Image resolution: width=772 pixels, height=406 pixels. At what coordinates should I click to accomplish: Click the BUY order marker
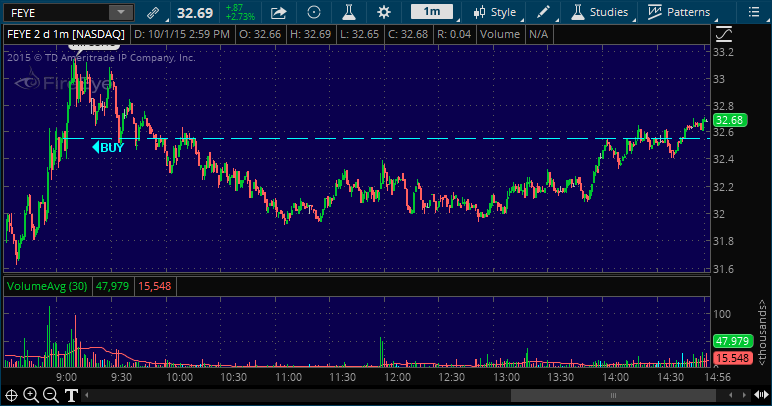click(109, 147)
